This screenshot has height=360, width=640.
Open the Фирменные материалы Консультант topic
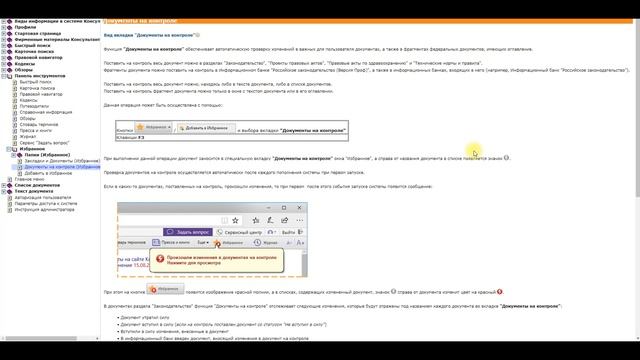pos(57,40)
